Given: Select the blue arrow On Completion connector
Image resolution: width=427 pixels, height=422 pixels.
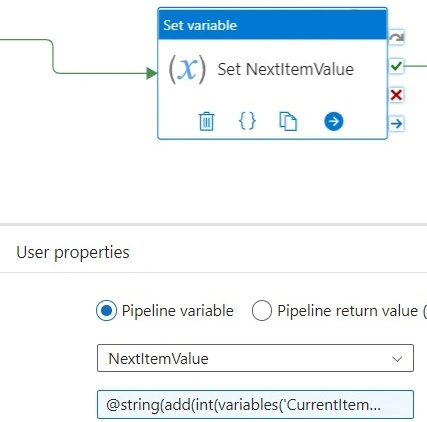Looking at the screenshot, I should tap(396, 124).
